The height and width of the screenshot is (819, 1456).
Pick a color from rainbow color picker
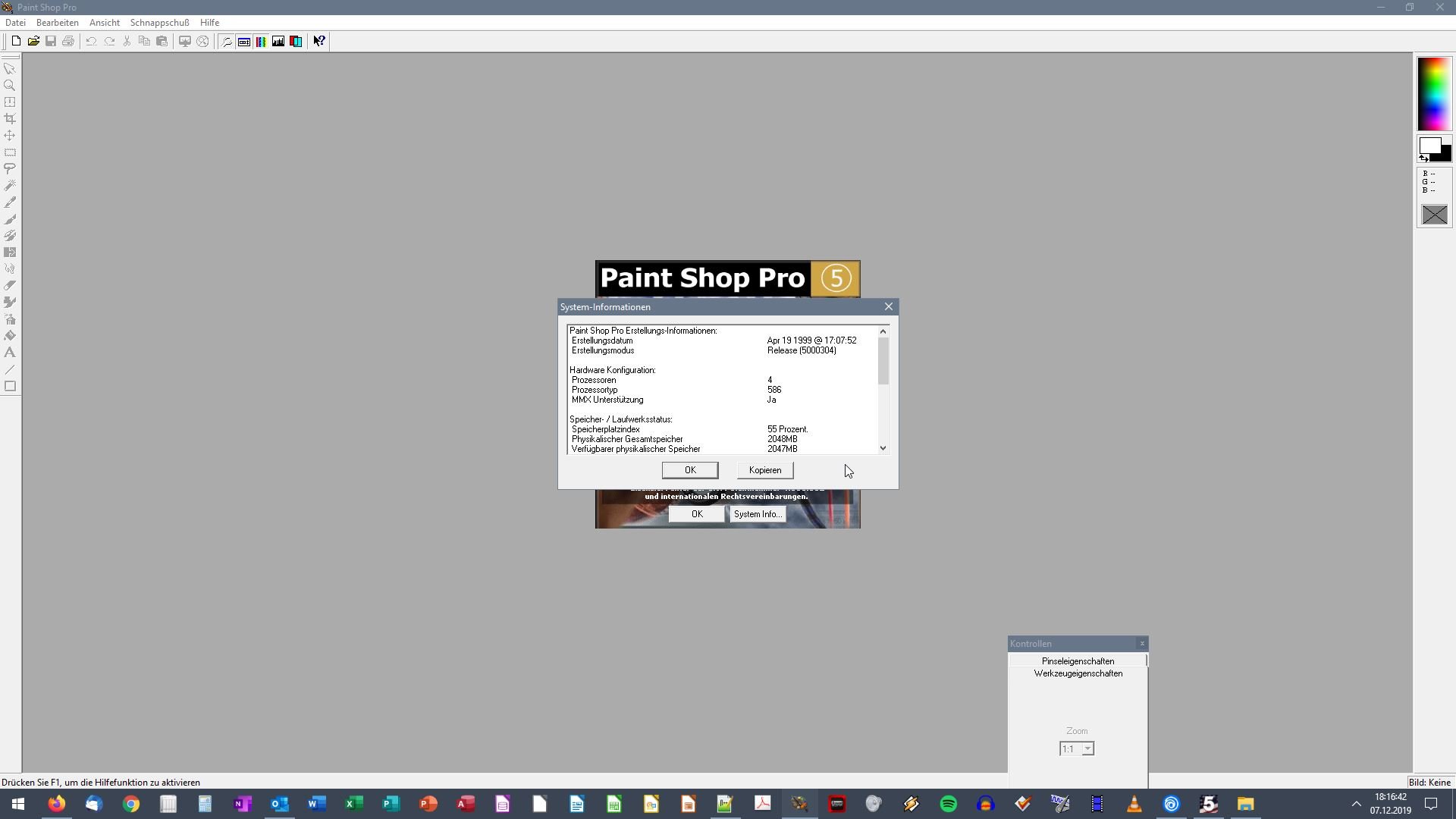point(1434,94)
